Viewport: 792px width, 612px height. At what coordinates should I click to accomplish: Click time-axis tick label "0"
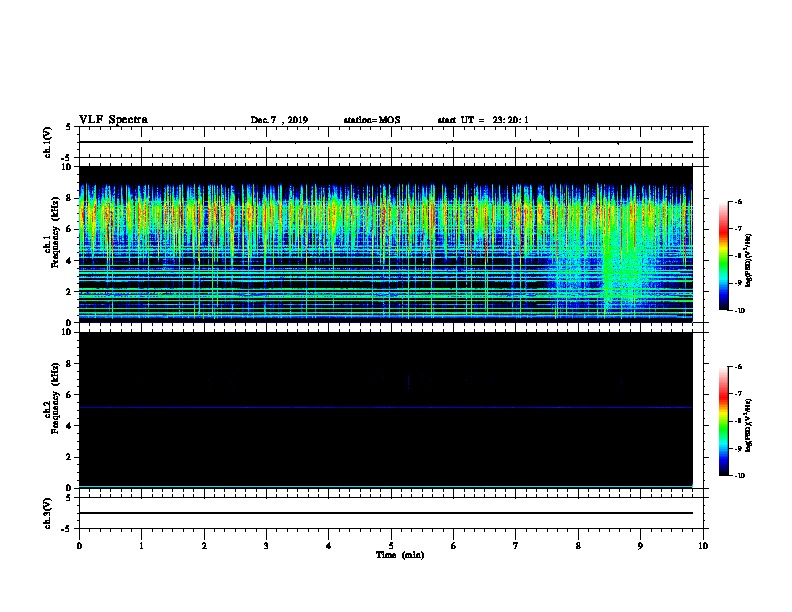point(79,545)
